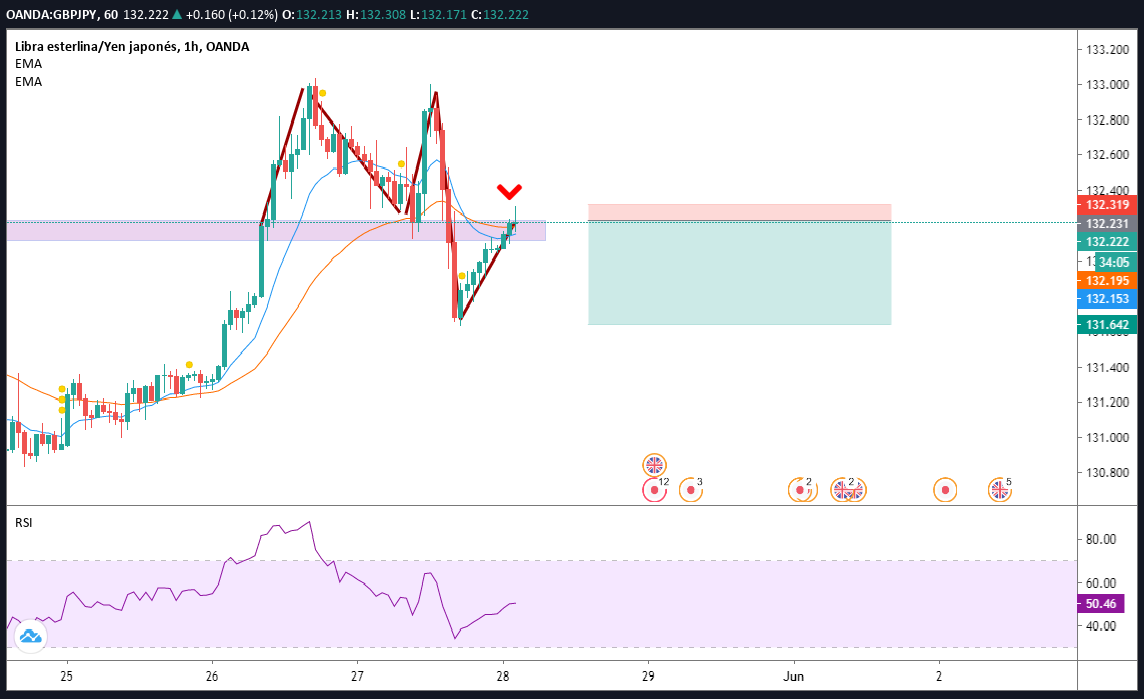Click the date 2 on the time axis
Image resolution: width=1144 pixels, height=699 pixels.
pyautogui.click(x=939, y=676)
